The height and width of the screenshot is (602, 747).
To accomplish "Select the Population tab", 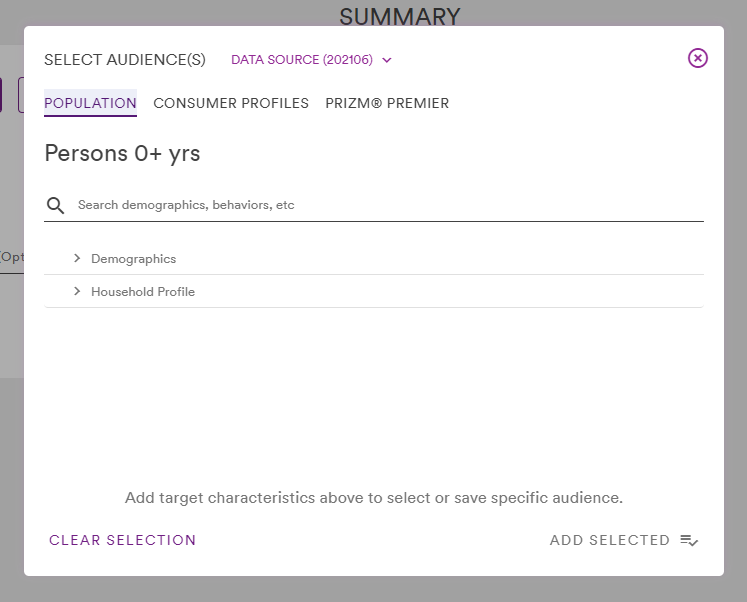I will click(x=91, y=103).
